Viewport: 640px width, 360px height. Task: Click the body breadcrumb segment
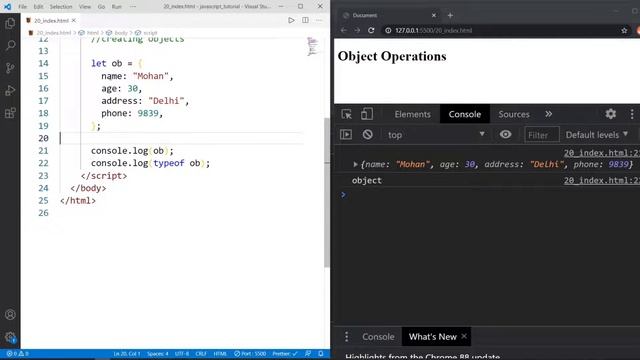120,33
